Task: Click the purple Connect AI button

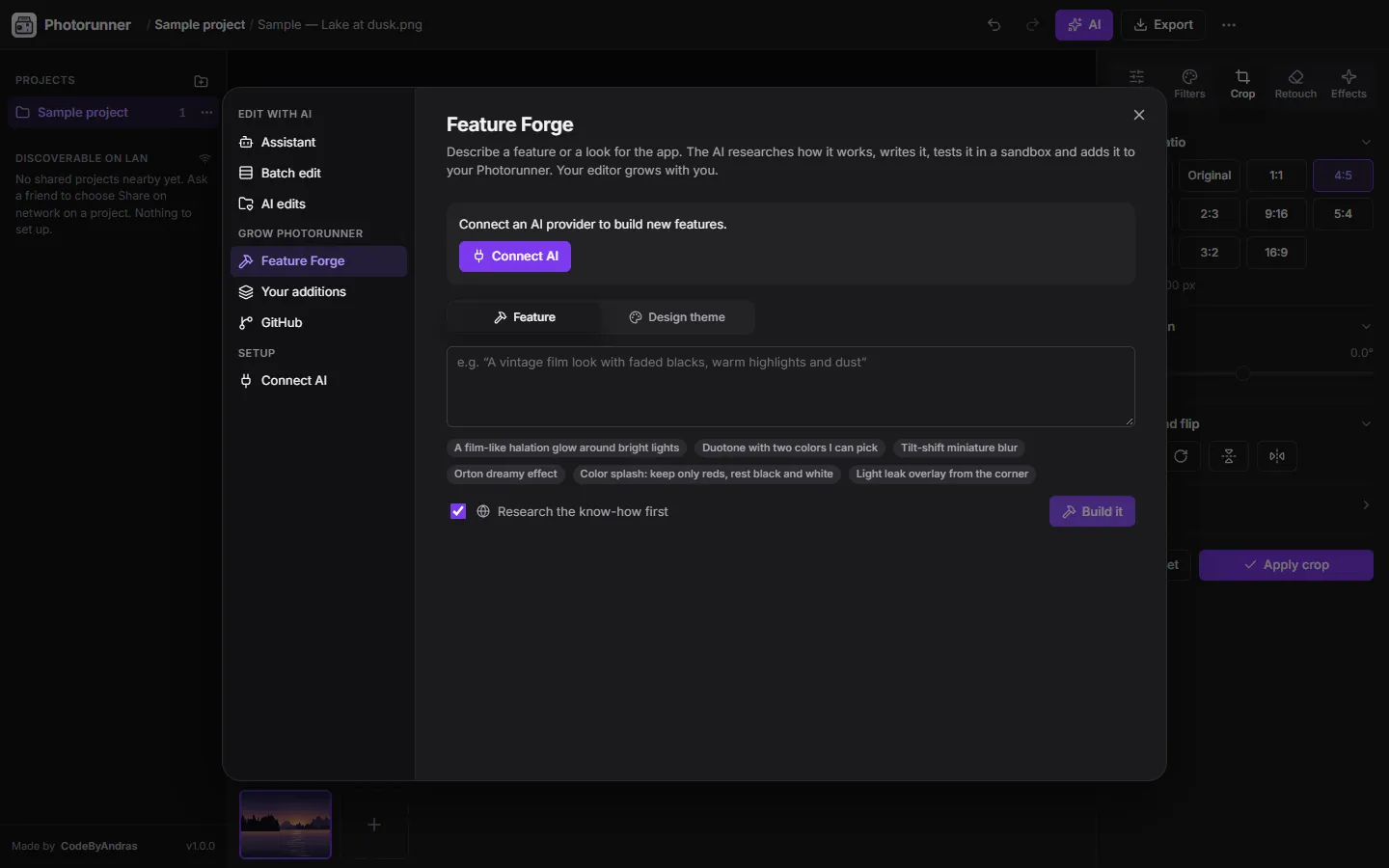Action: 515,257
